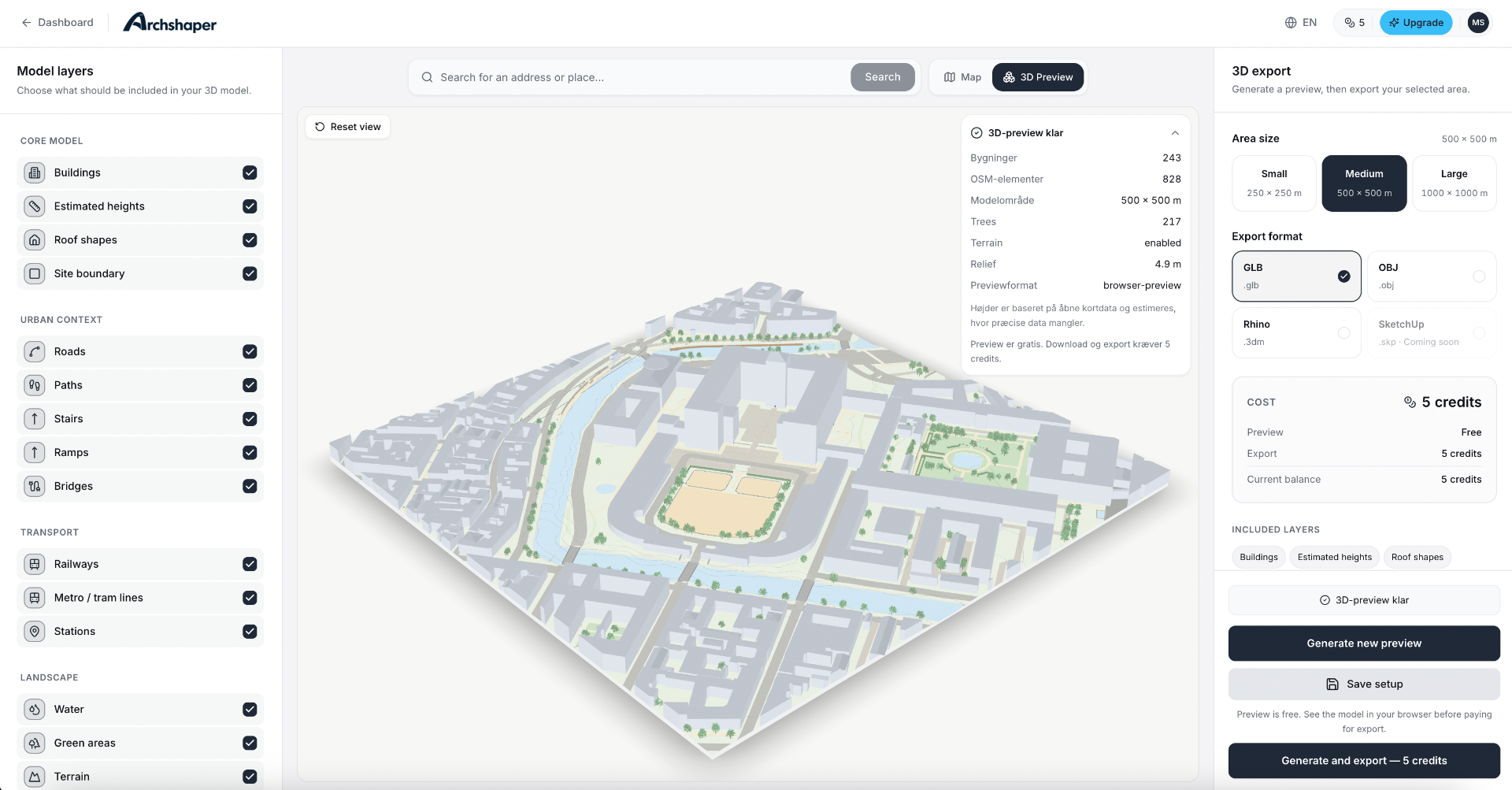Click the Roof shapes house icon
The height and width of the screenshot is (790, 1512).
[x=35, y=240]
